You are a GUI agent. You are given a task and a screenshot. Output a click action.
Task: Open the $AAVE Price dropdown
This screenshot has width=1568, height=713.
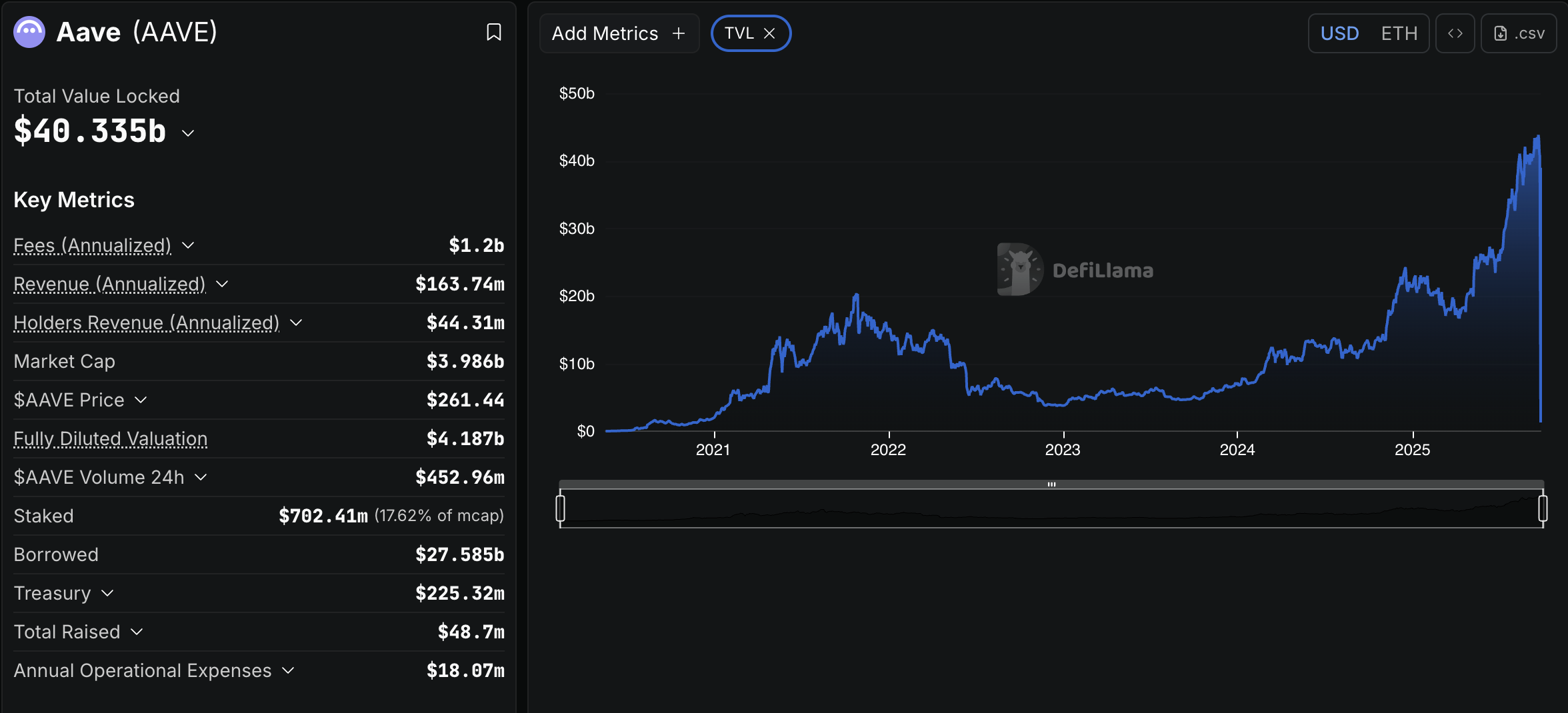point(140,400)
